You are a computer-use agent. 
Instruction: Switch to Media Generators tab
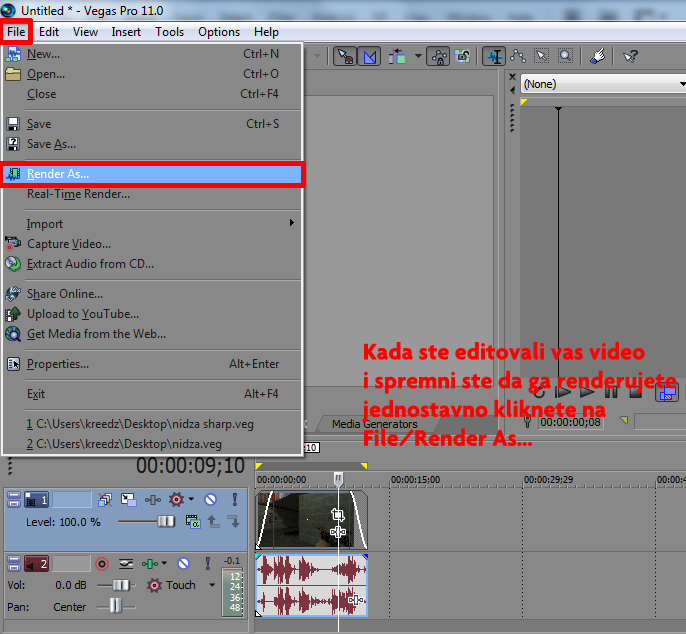374,424
